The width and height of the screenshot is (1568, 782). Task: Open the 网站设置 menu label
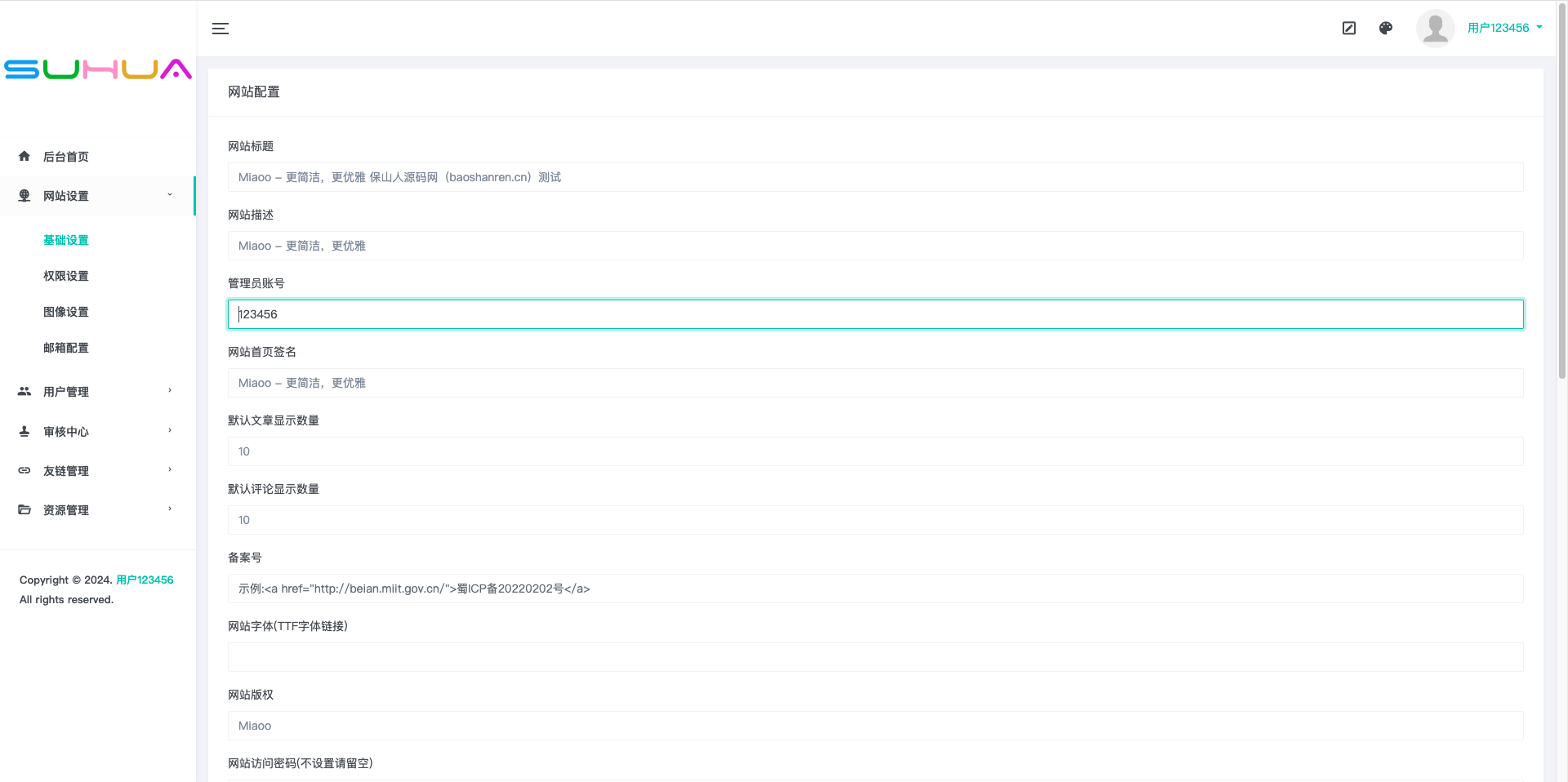[66, 196]
